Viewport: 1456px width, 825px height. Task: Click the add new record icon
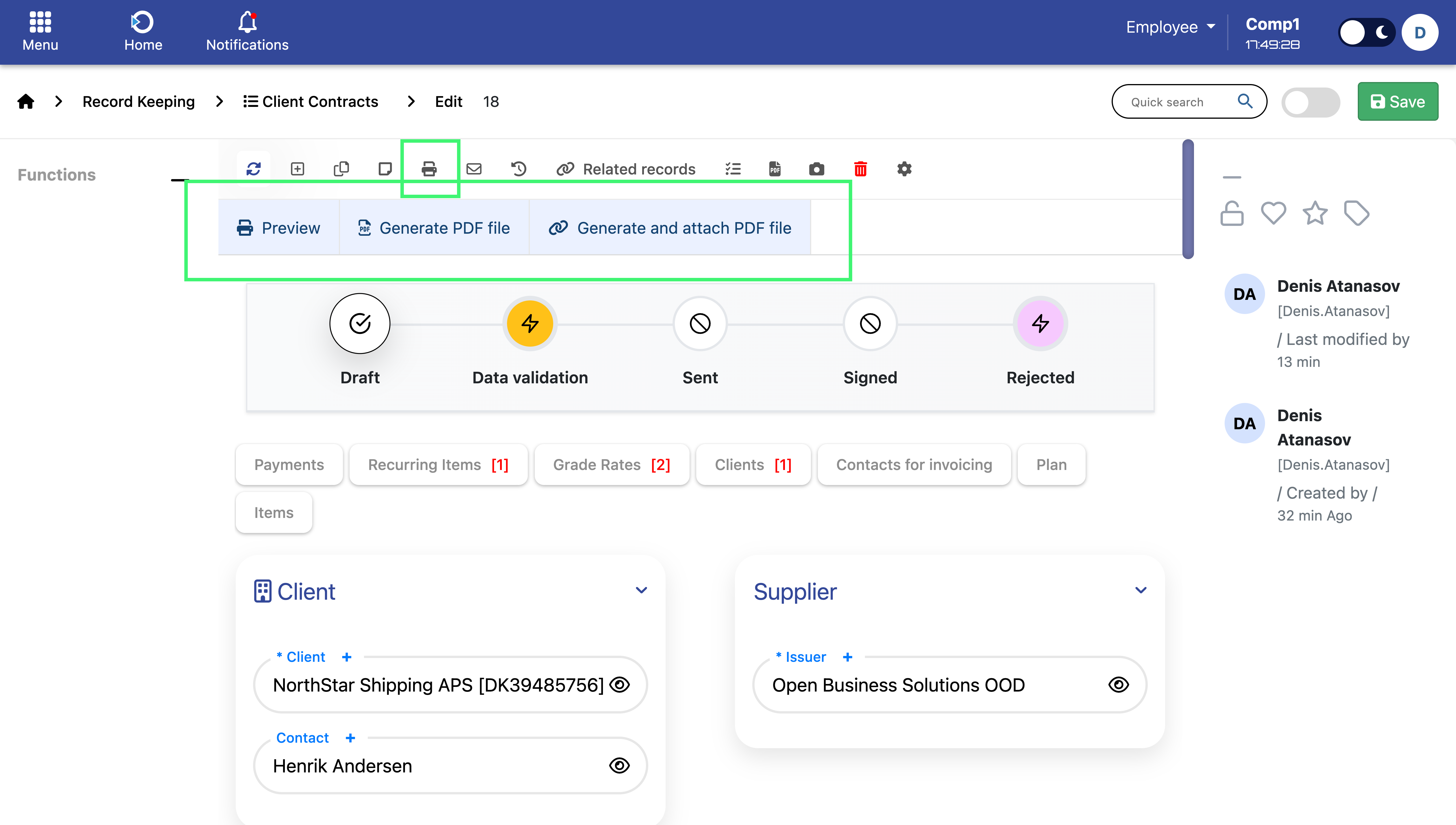tap(298, 169)
